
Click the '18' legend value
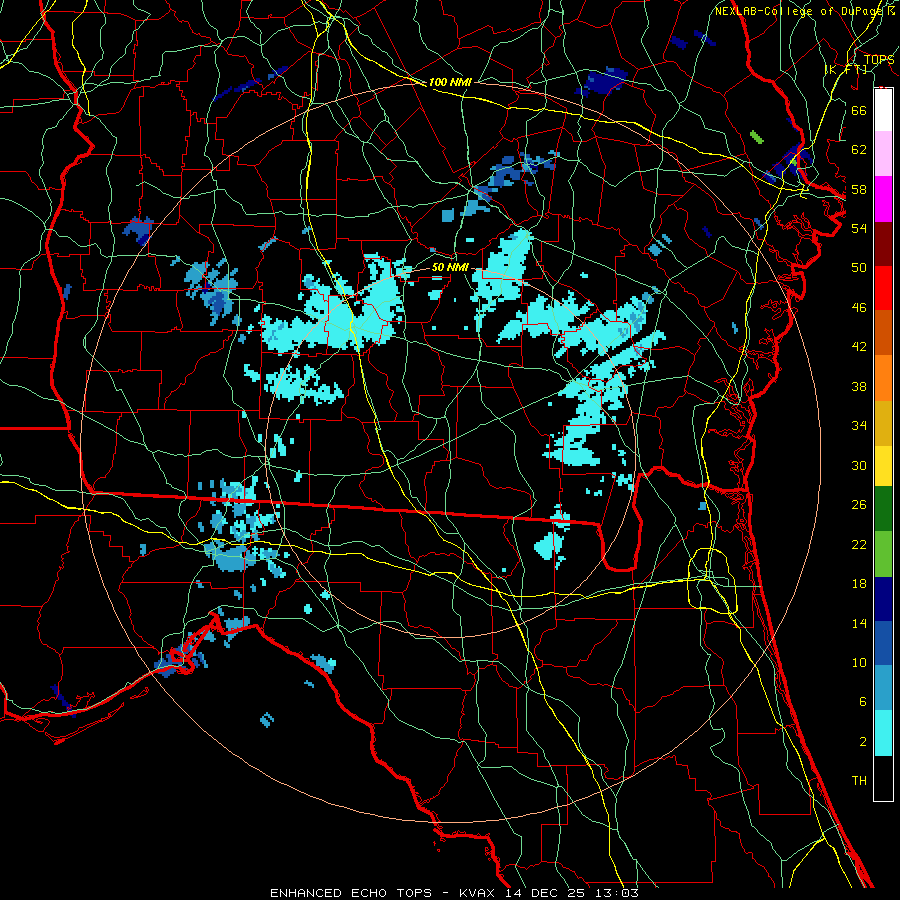[859, 584]
